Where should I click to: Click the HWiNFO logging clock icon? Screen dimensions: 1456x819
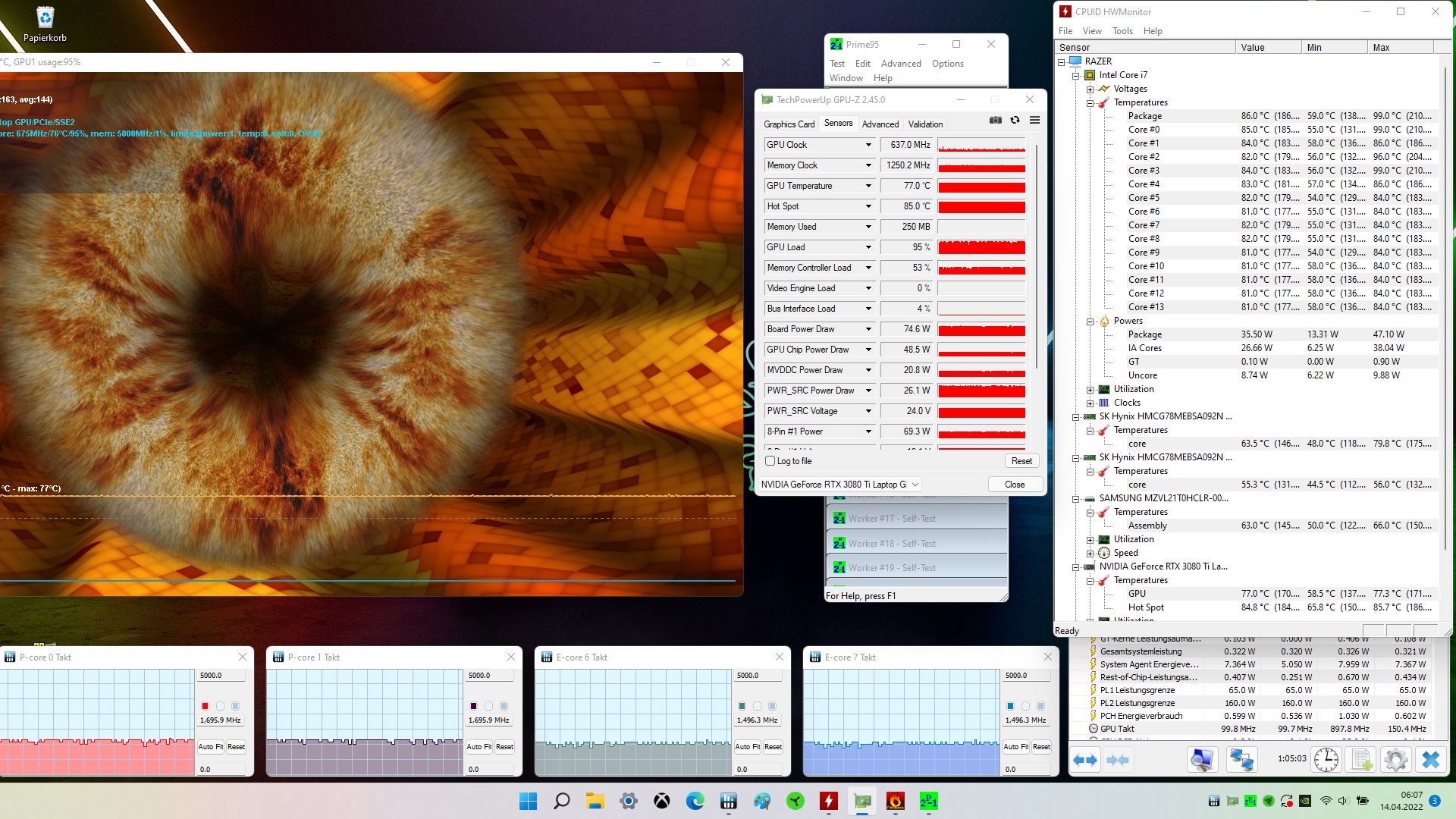[x=1326, y=759]
